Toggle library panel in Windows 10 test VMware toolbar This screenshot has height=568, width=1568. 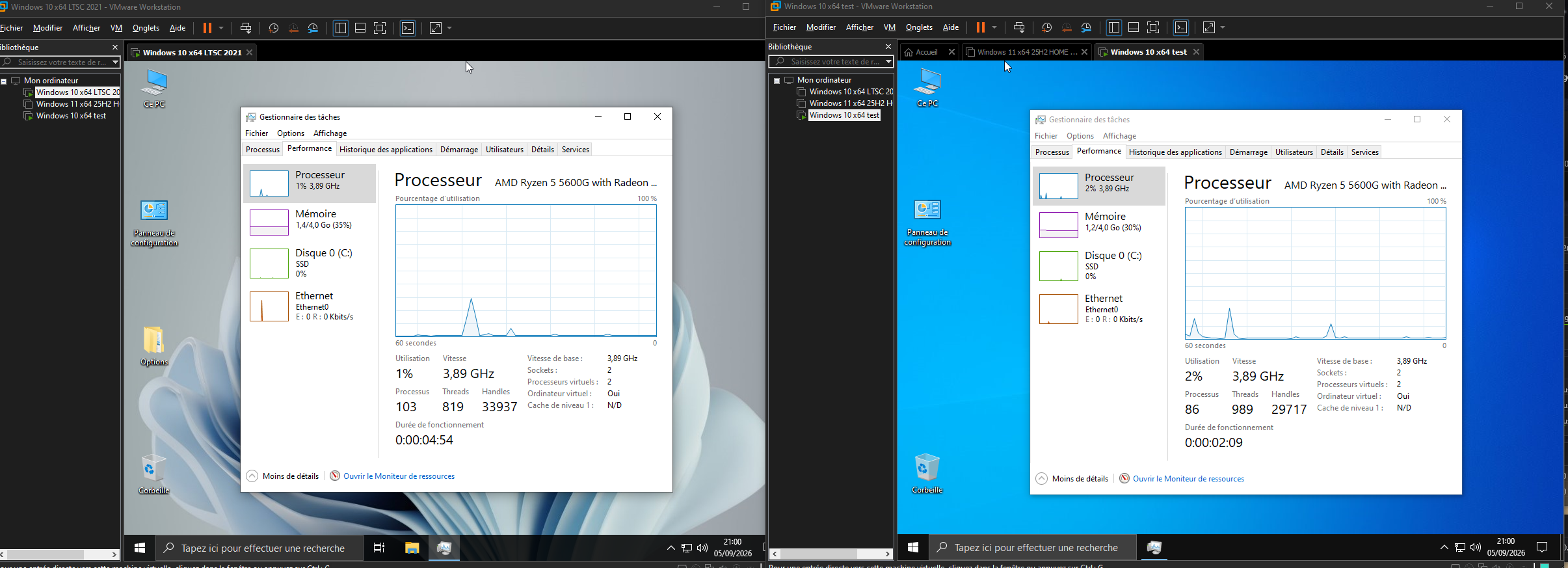pyautogui.click(x=1113, y=27)
